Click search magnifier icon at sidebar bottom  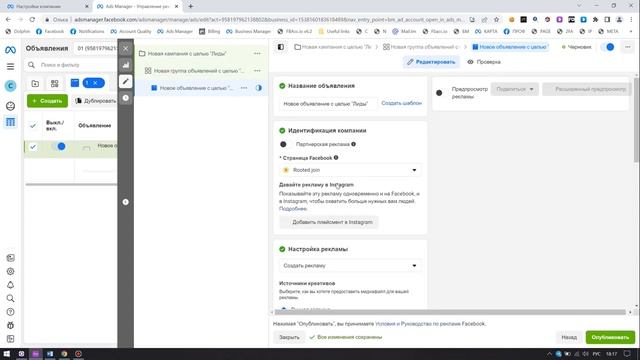point(10,298)
